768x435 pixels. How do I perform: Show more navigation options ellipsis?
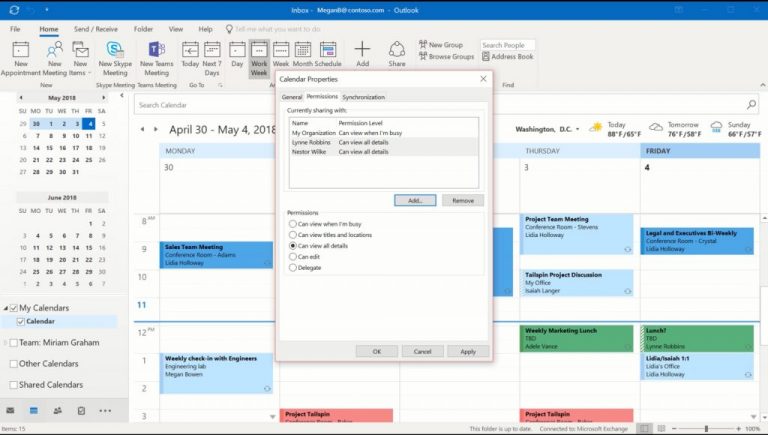(105, 411)
